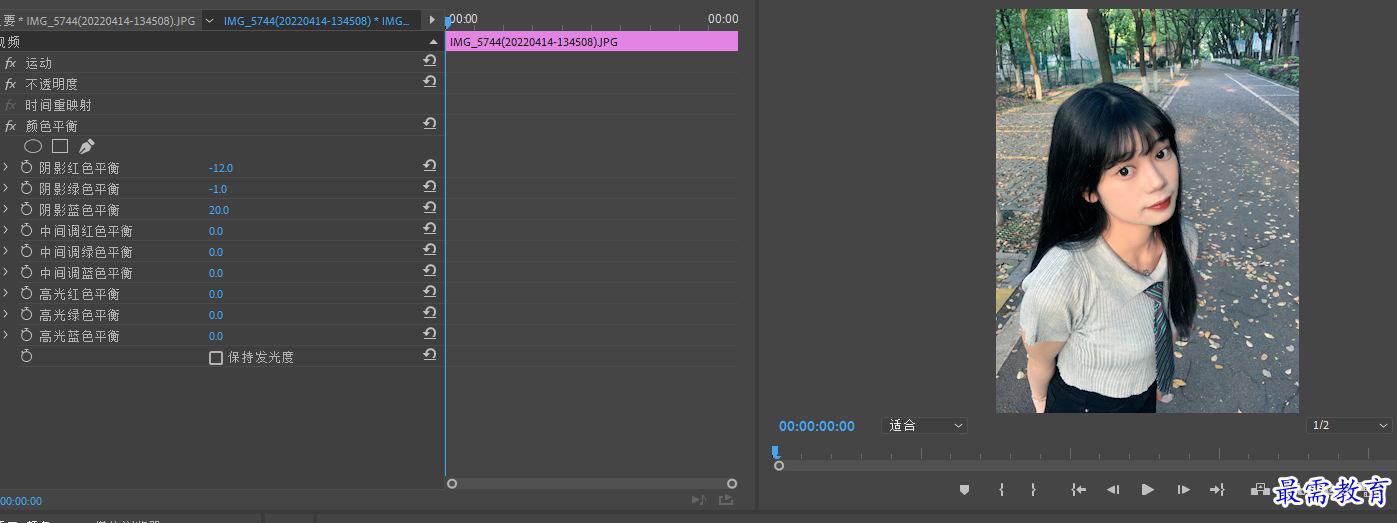Expand the 中间调绿色平衡 parameter

(6, 252)
